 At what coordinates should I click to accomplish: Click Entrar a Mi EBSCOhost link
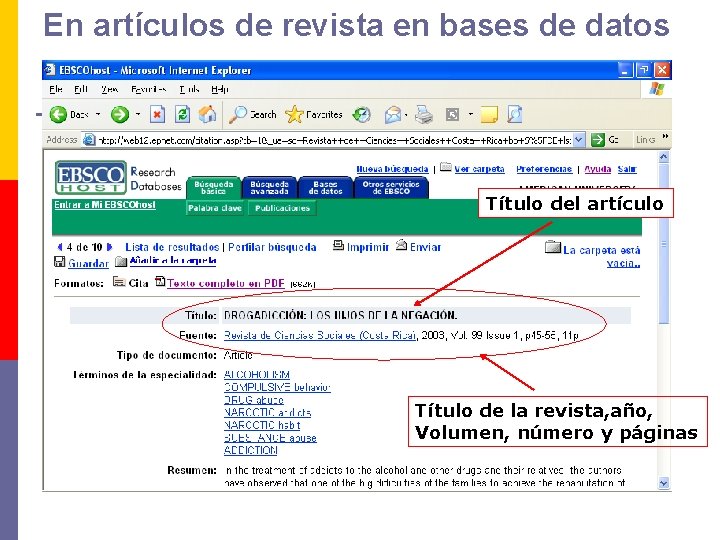(105, 205)
